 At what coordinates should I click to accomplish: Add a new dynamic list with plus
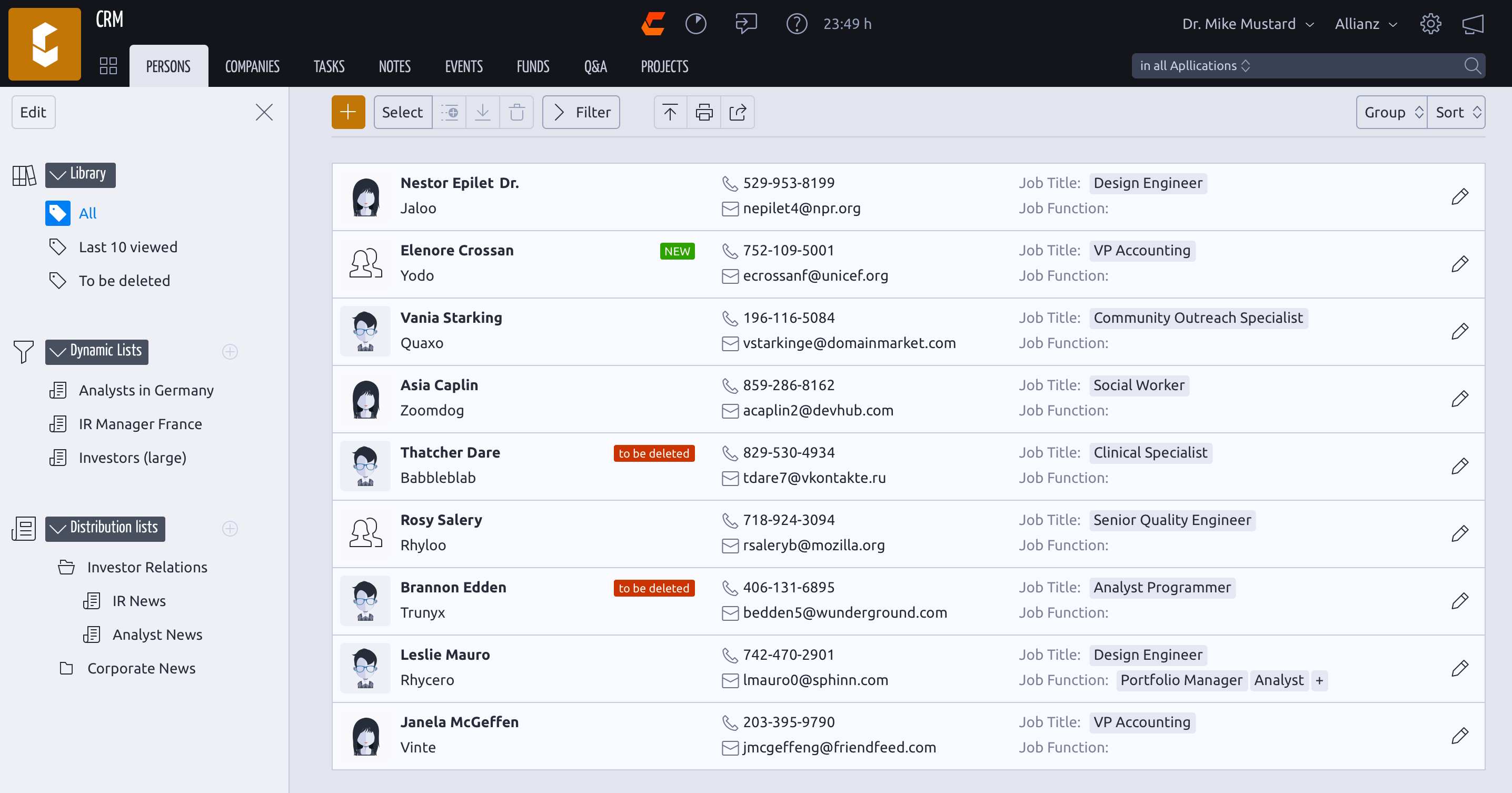coord(230,352)
